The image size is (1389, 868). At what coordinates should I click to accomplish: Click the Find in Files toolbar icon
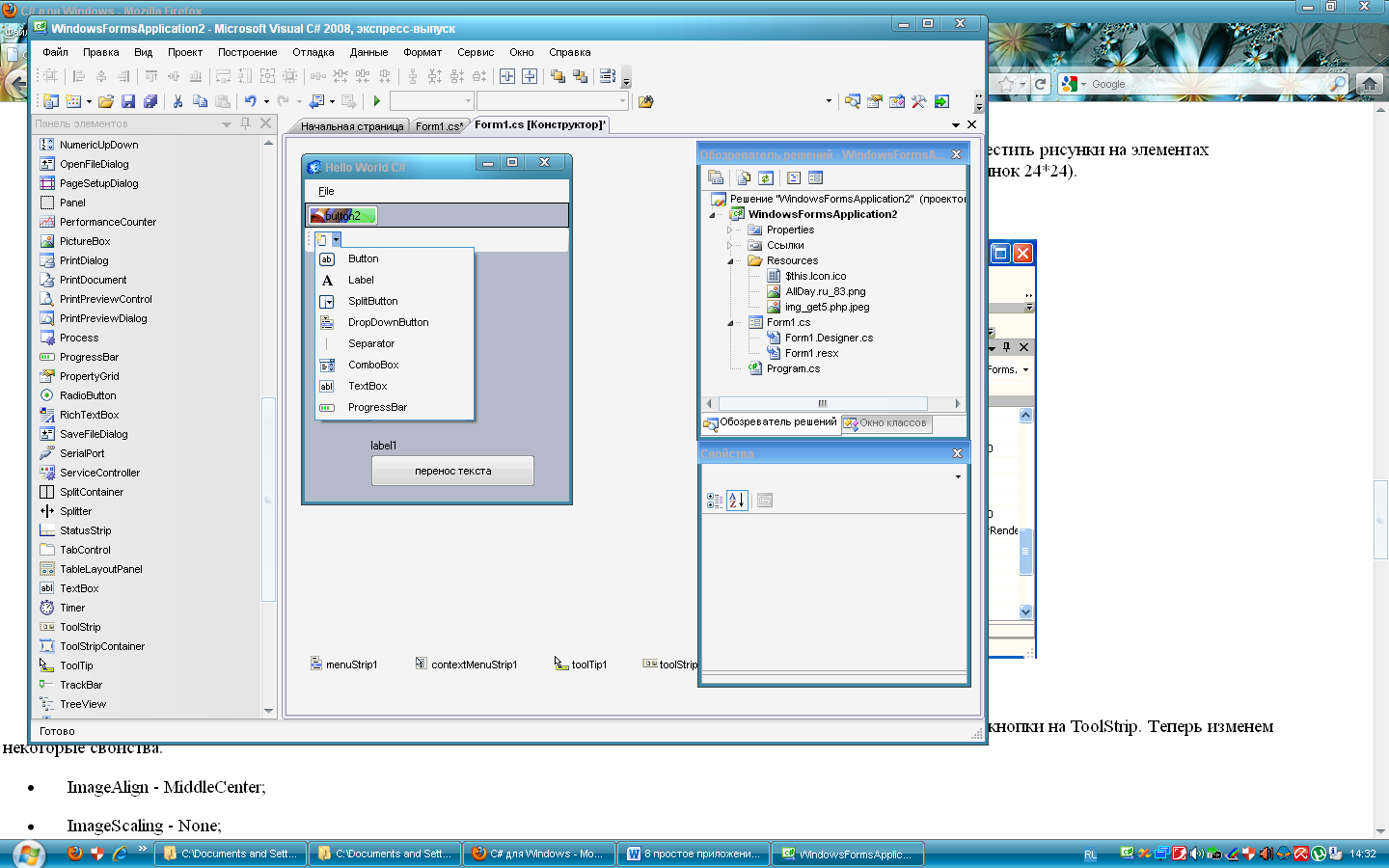[x=645, y=101]
